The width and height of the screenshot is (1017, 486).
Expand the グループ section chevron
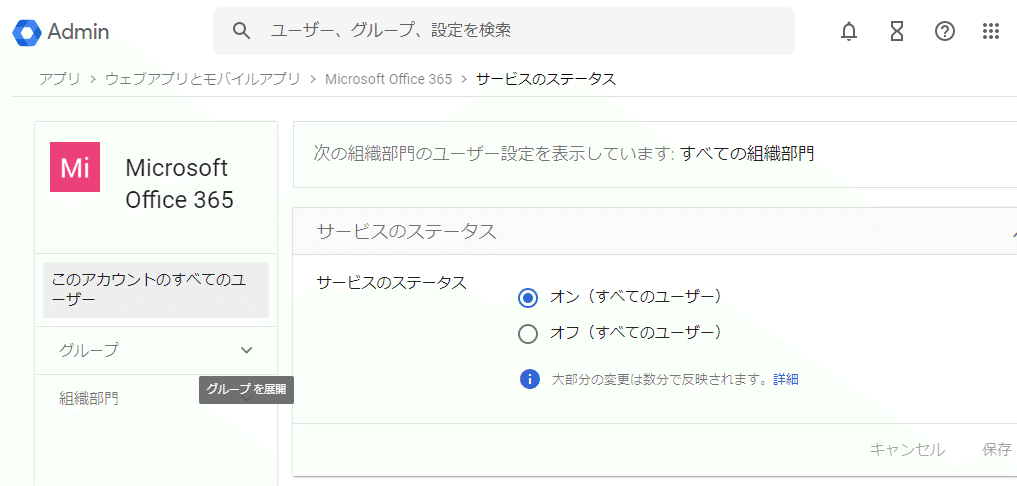point(246,350)
